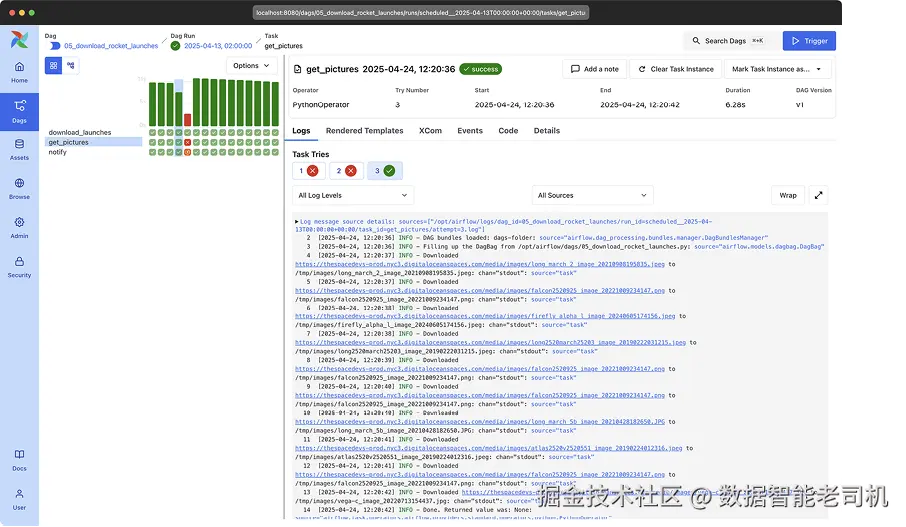Image resolution: width=906 pixels, height=527 pixels.
Task: Select the first run's green duration bar
Action: coord(153,104)
